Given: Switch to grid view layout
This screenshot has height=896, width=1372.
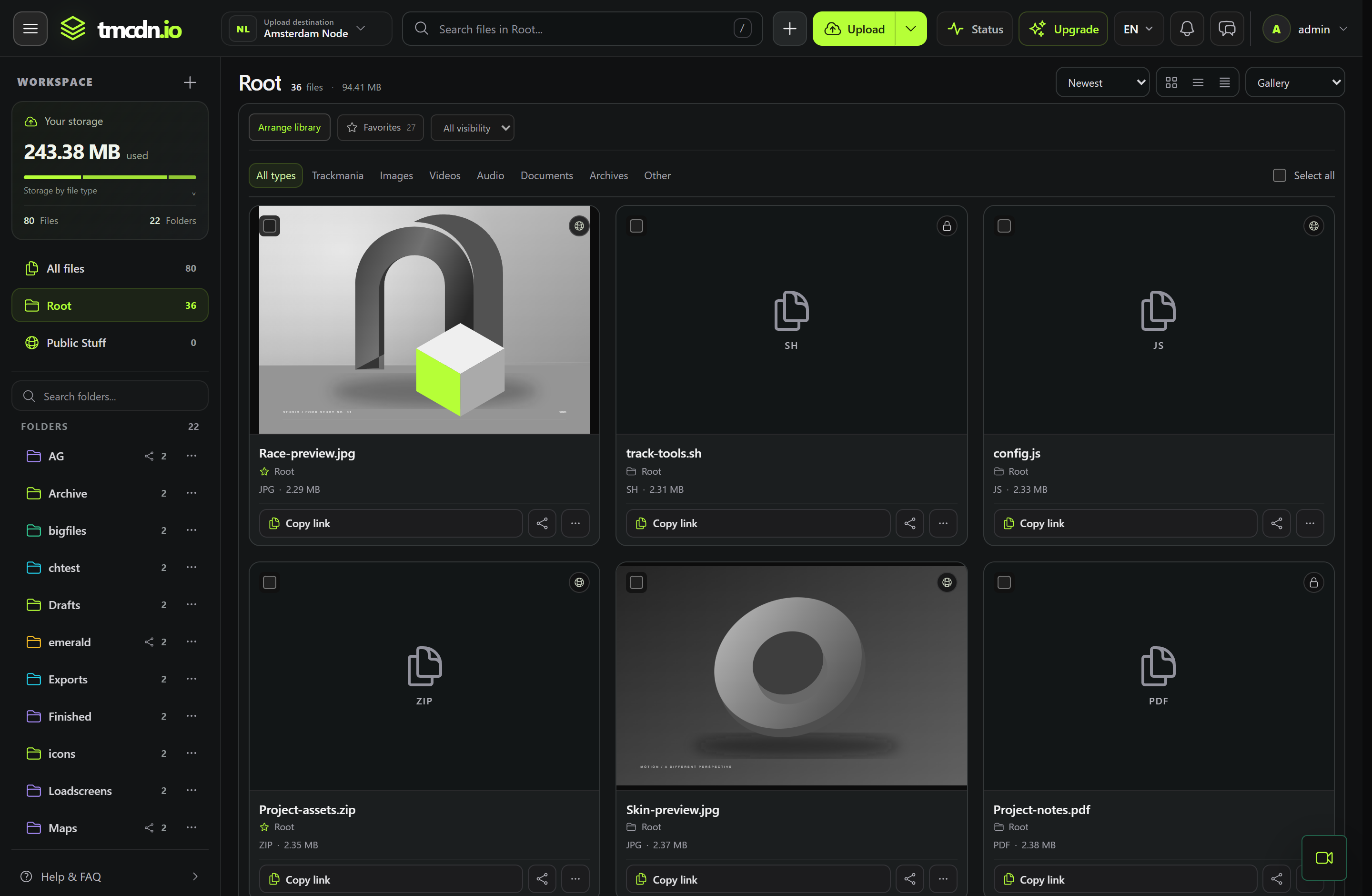Looking at the screenshot, I should pos(1171,82).
